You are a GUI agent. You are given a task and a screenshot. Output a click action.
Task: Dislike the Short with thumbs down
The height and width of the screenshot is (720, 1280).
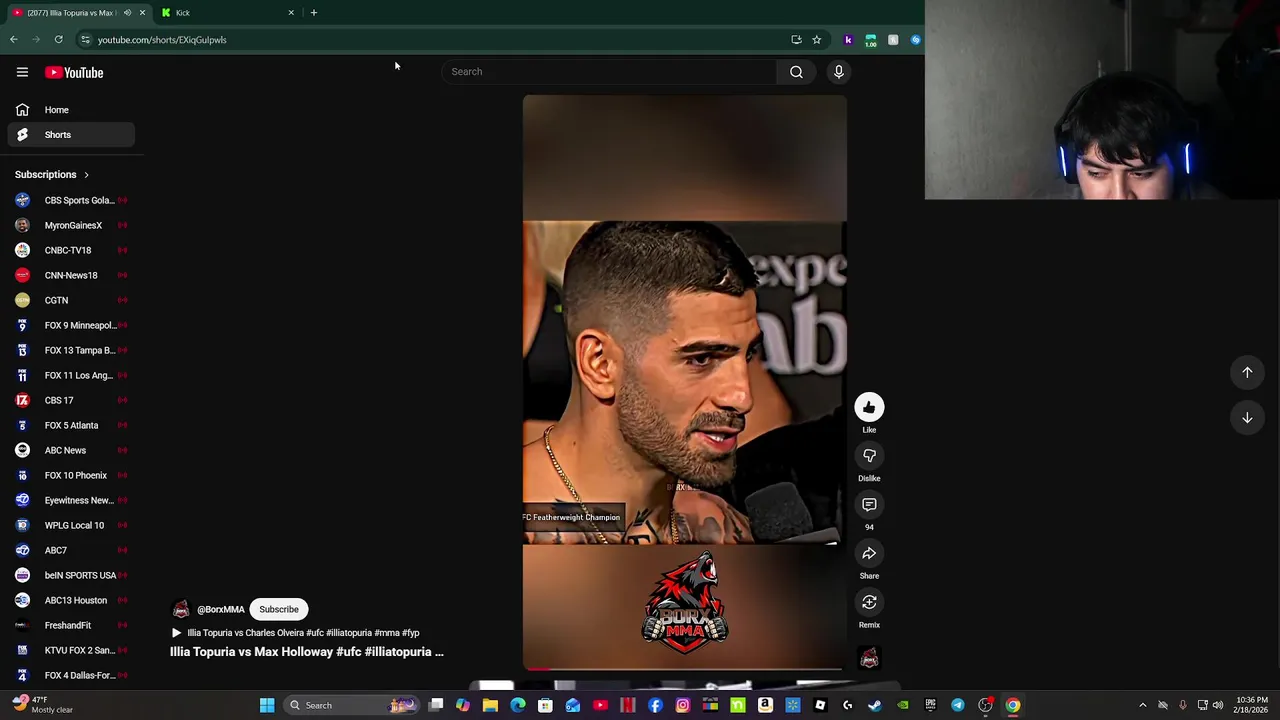[x=869, y=456]
